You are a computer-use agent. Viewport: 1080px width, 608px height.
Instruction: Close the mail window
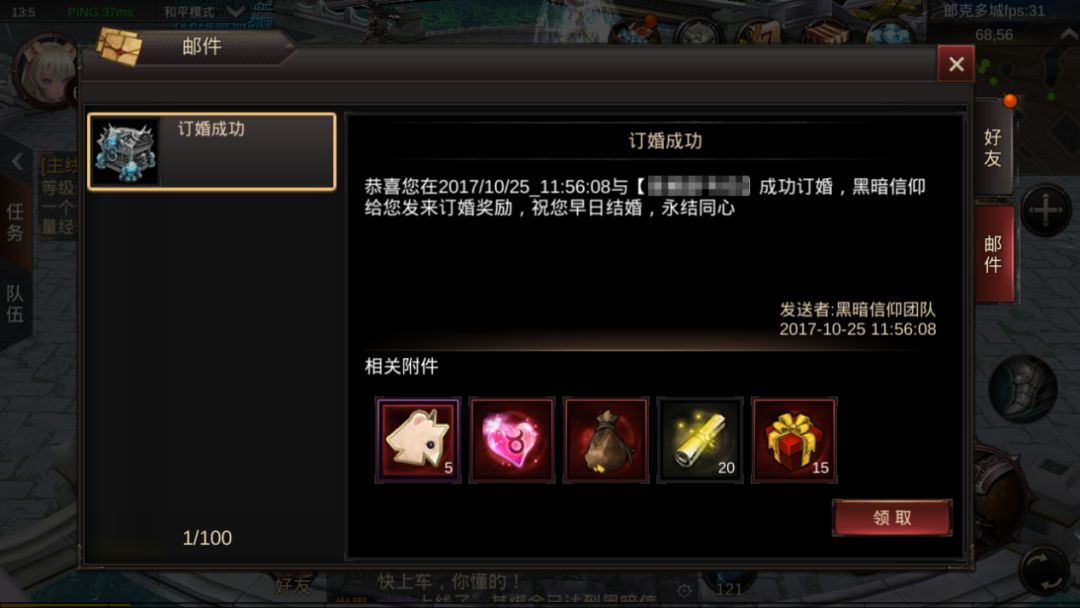[956, 64]
